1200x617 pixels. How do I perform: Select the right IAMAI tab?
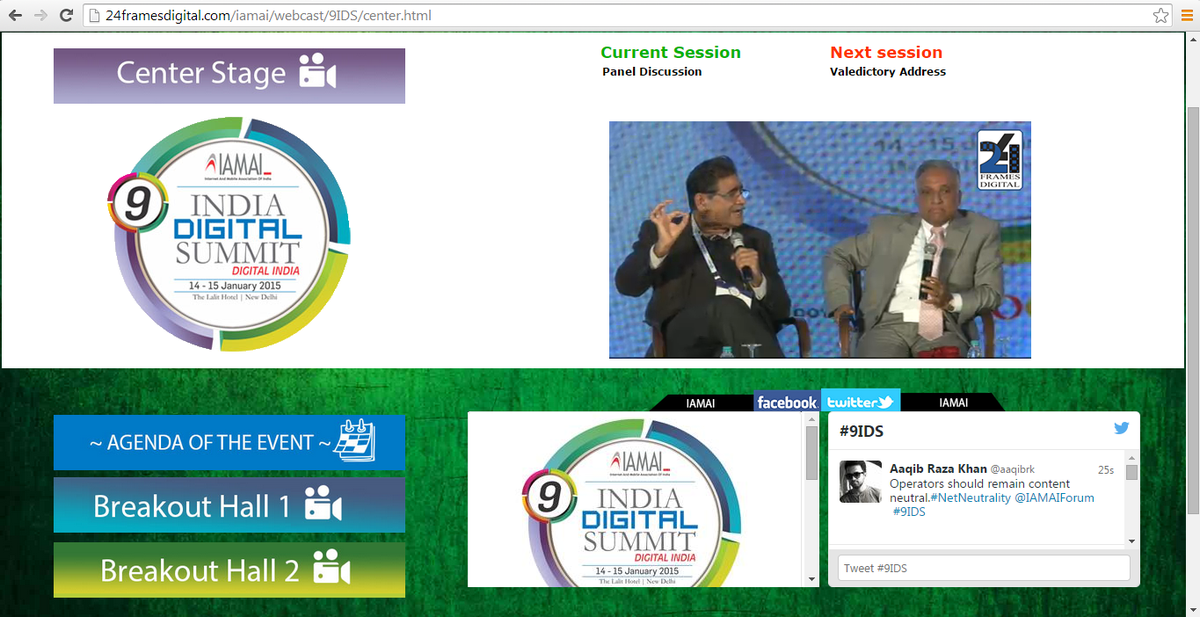[x=954, y=403]
